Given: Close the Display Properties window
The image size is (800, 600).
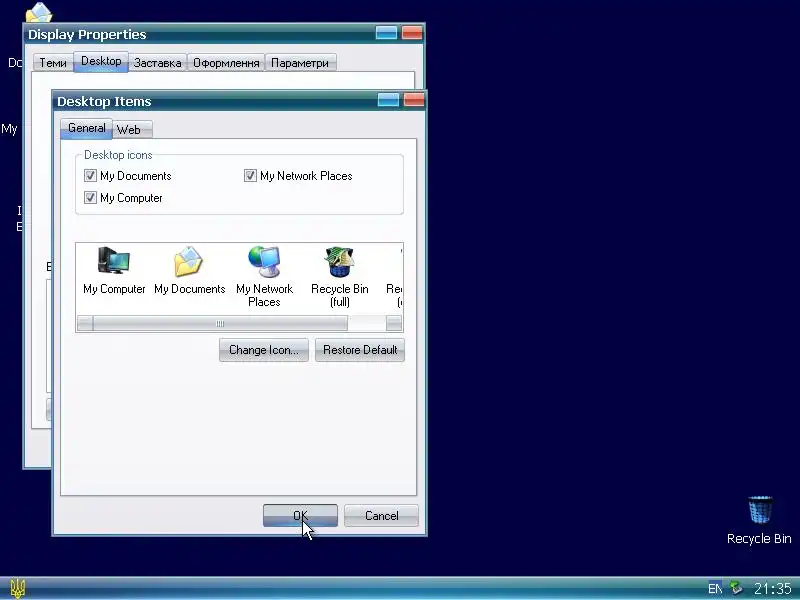Looking at the screenshot, I should [412, 33].
